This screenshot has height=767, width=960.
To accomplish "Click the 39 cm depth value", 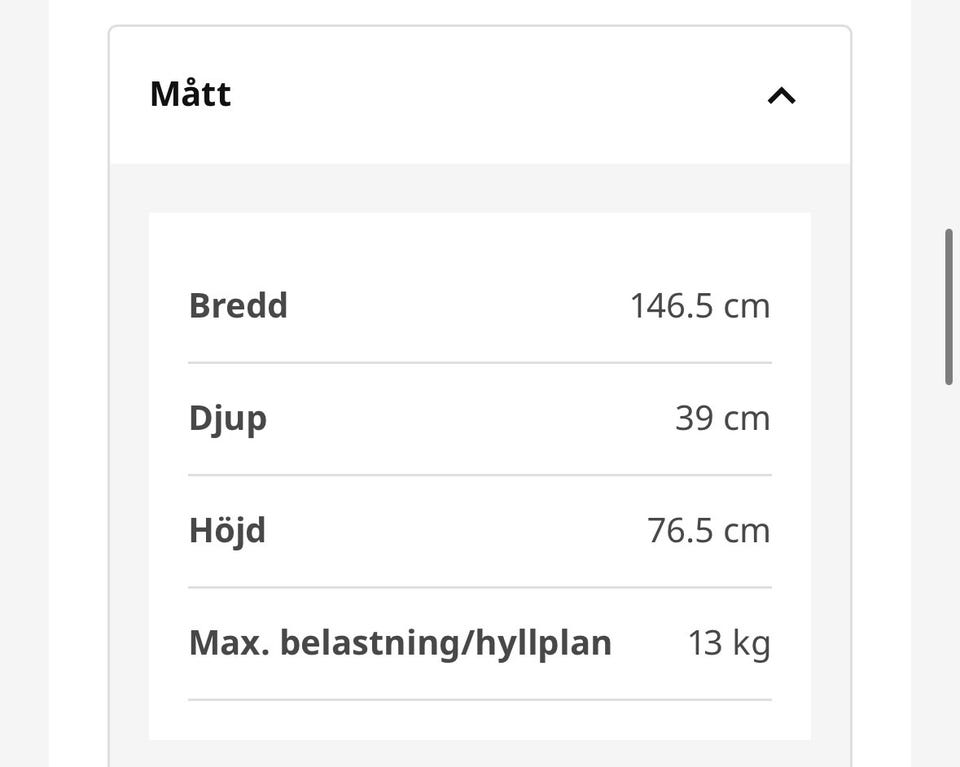I will pos(722,418).
